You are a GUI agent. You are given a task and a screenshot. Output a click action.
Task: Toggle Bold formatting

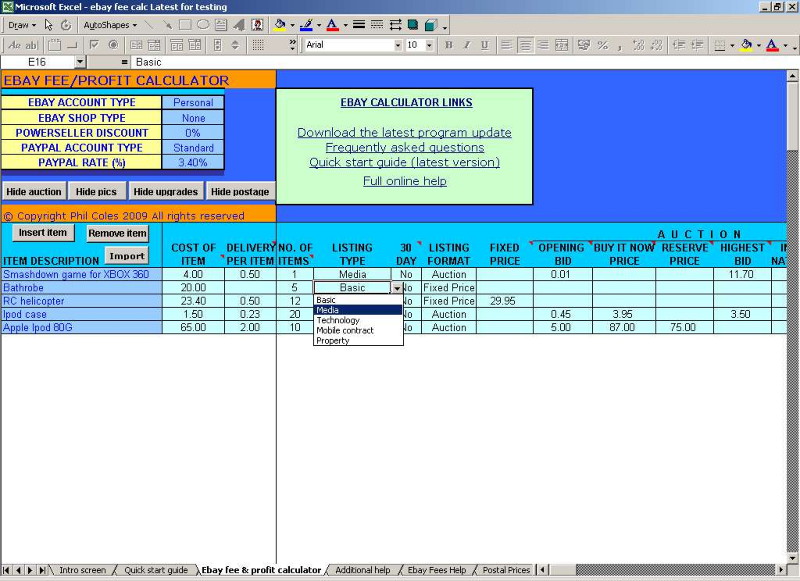point(448,45)
